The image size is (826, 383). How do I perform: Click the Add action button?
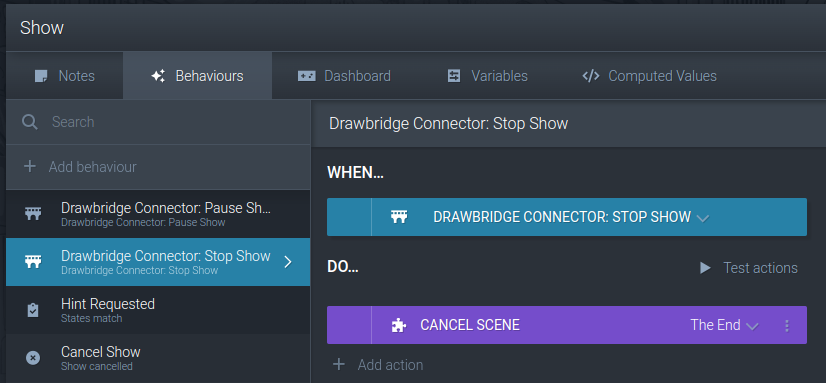(x=378, y=365)
